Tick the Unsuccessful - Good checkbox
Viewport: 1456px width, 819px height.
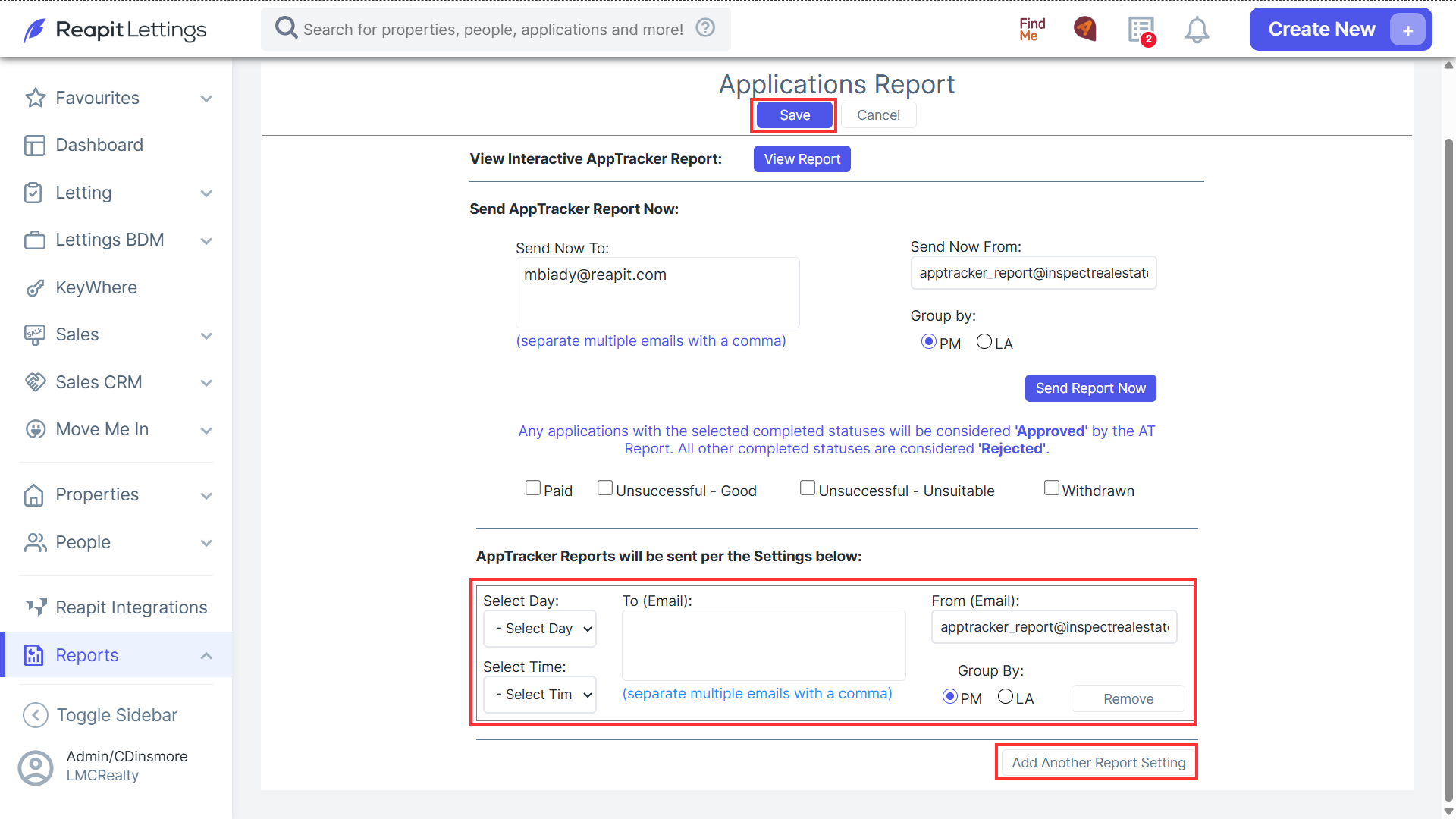click(605, 488)
